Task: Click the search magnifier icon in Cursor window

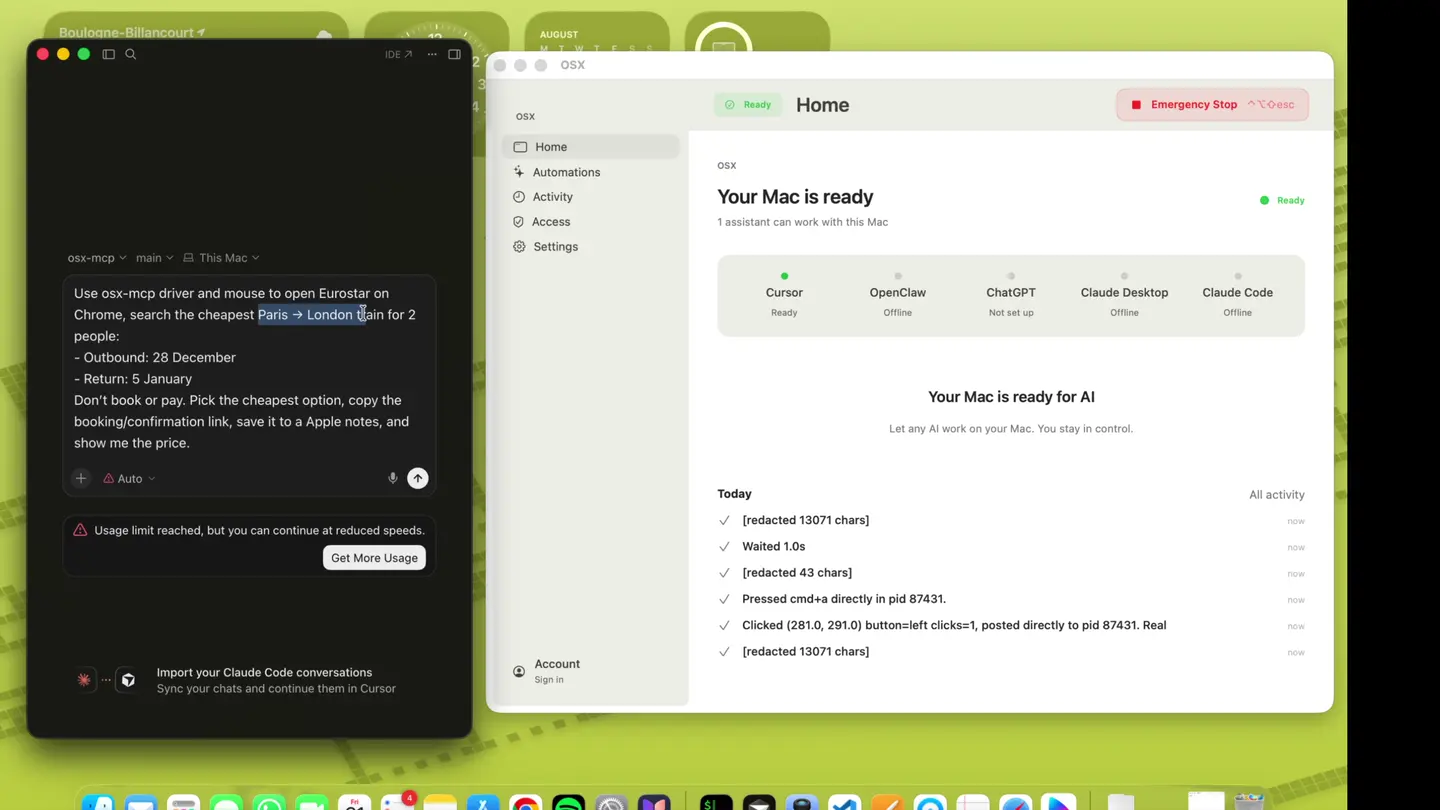Action: [x=131, y=54]
